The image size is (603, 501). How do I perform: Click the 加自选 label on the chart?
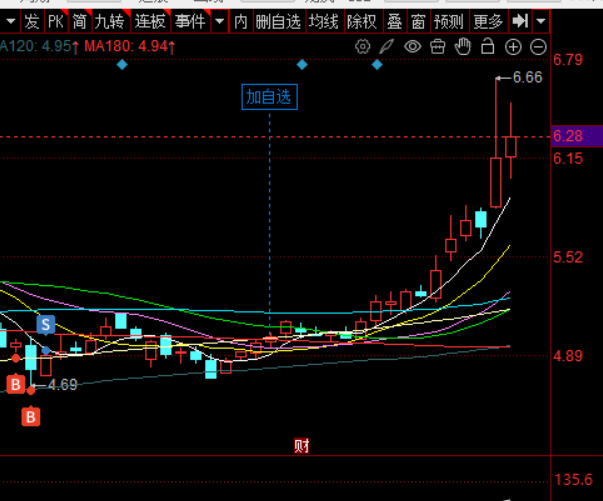[x=269, y=97]
